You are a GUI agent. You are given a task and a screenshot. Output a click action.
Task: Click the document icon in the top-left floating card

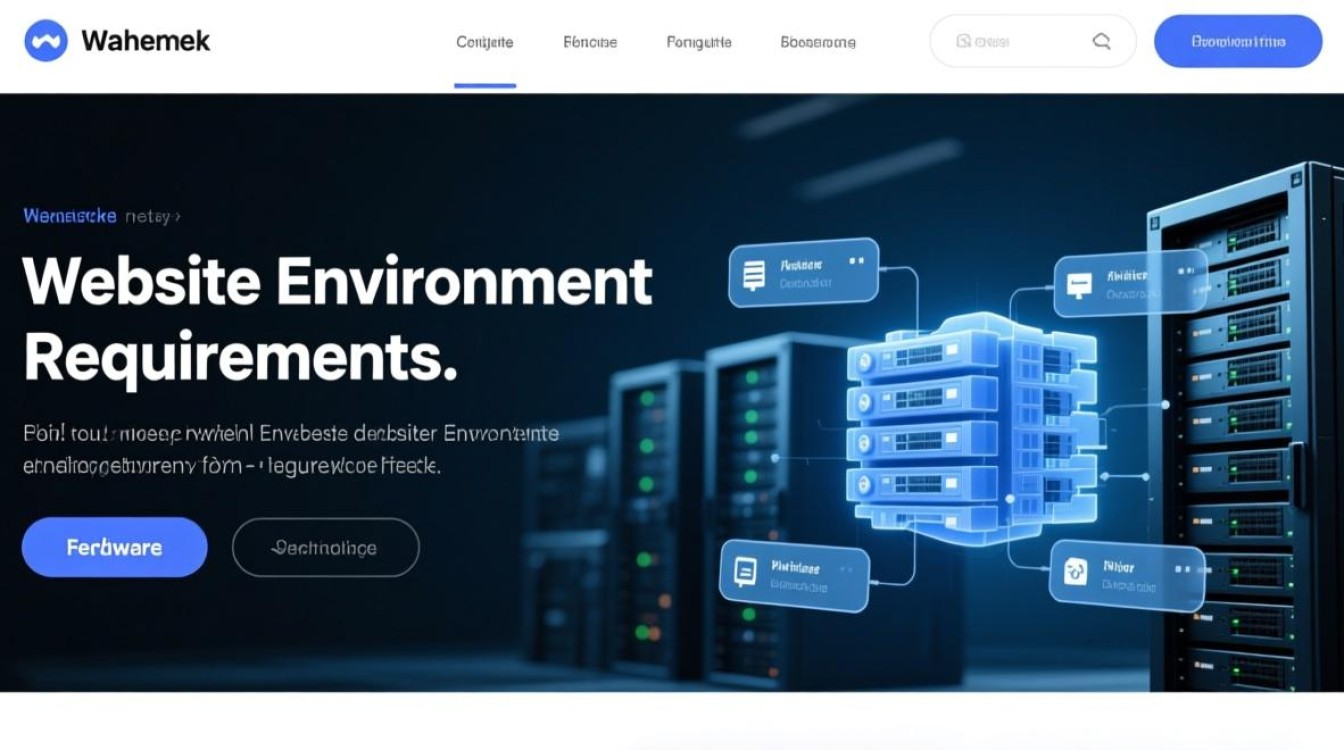[x=754, y=273]
